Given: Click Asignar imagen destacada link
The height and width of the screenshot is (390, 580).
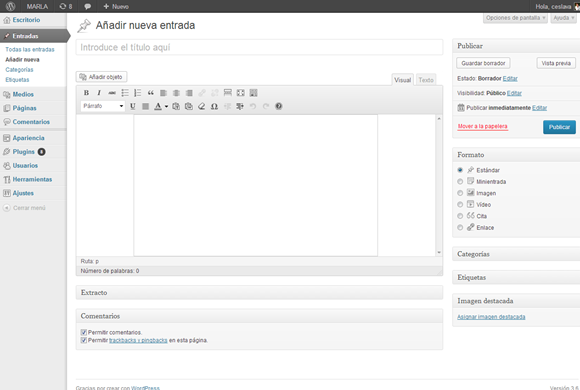Looking at the screenshot, I should tap(491, 317).
